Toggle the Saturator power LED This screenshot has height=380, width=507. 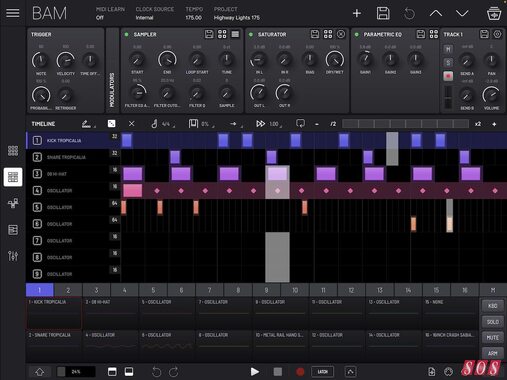click(x=251, y=34)
